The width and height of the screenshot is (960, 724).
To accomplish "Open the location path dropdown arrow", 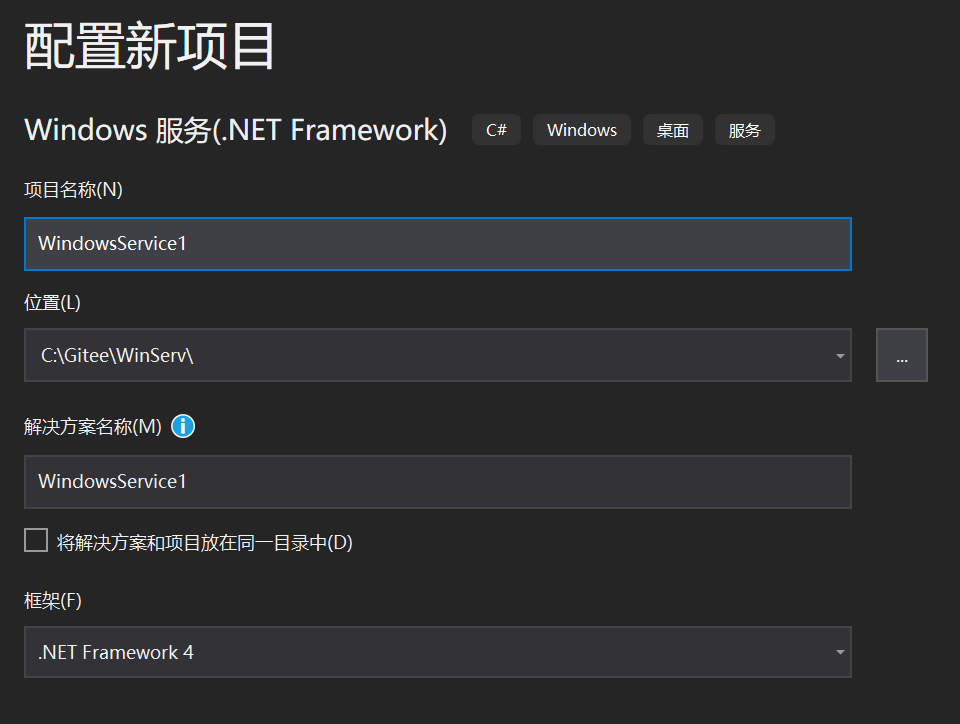I will 840,356.
